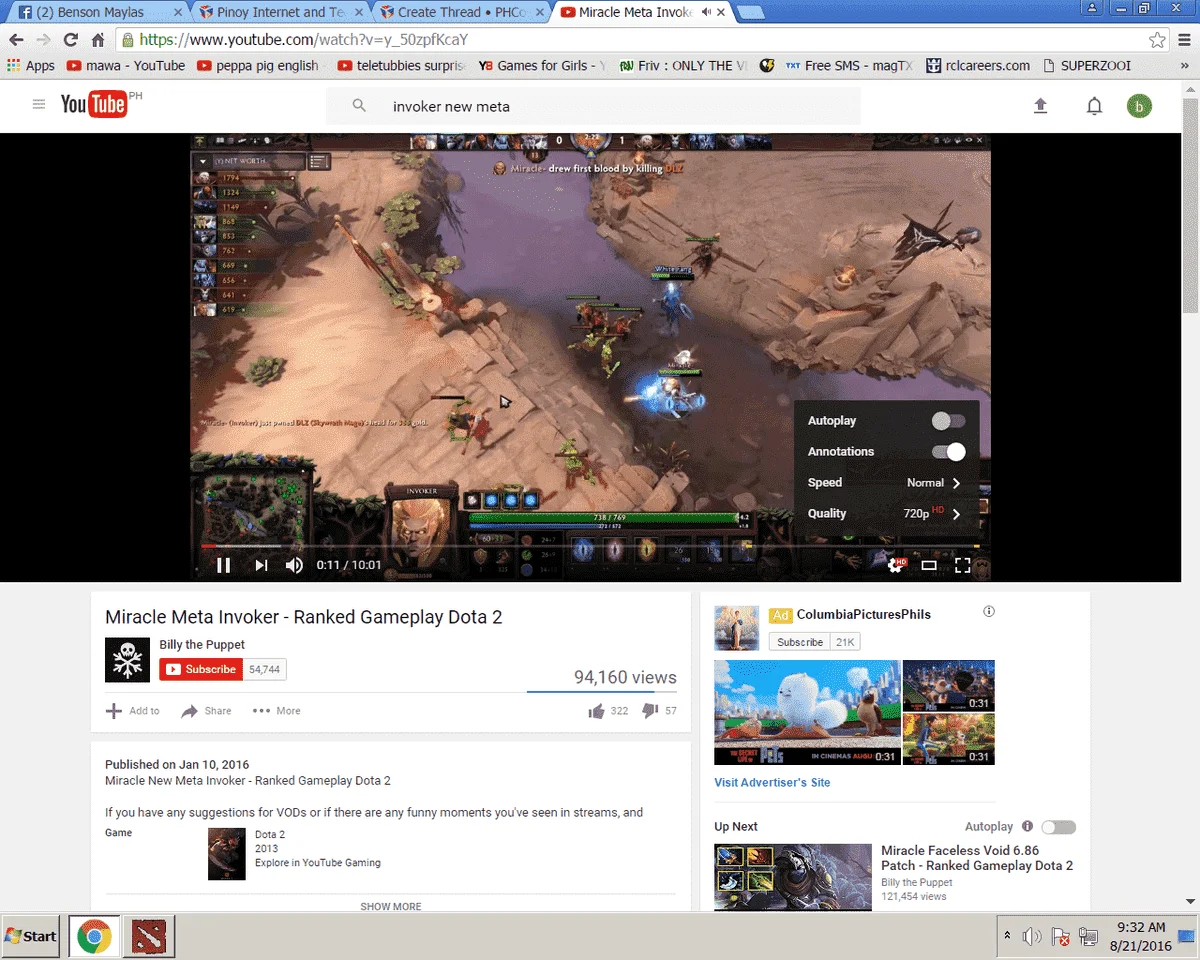1200x960 pixels.
Task: Subscribe to Billy the Puppet
Action: pyautogui.click(x=201, y=669)
